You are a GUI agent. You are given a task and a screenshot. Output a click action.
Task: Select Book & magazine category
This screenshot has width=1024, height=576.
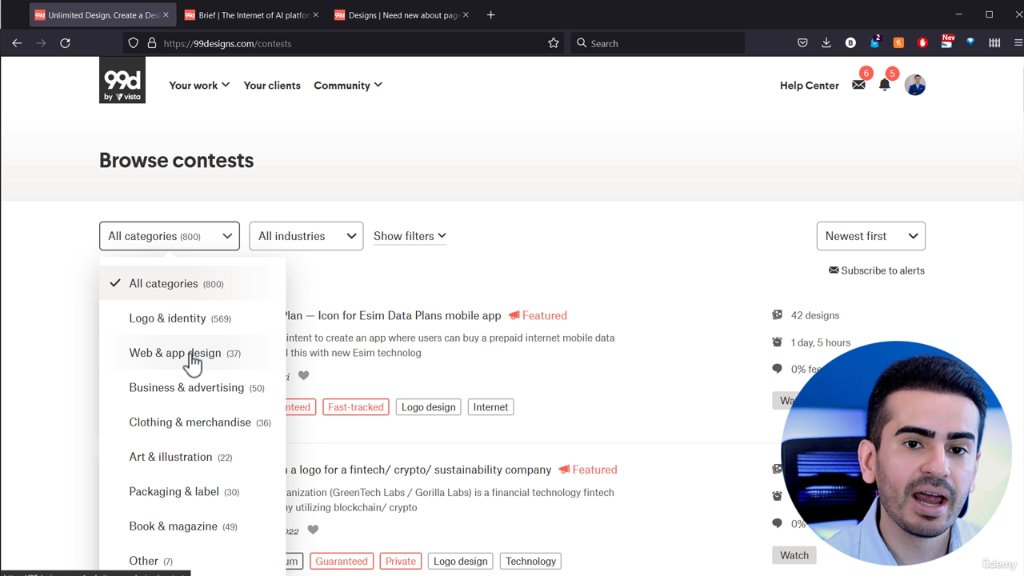[x=192, y=526]
